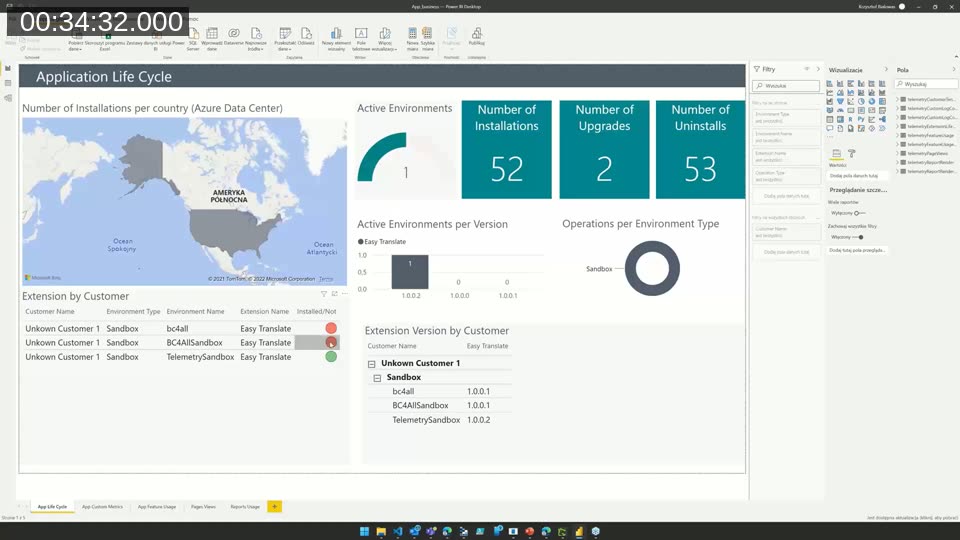This screenshot has height=540, width=960.
Task: Open Windows Start menu in taskbar
Action: tap(364, 531)
